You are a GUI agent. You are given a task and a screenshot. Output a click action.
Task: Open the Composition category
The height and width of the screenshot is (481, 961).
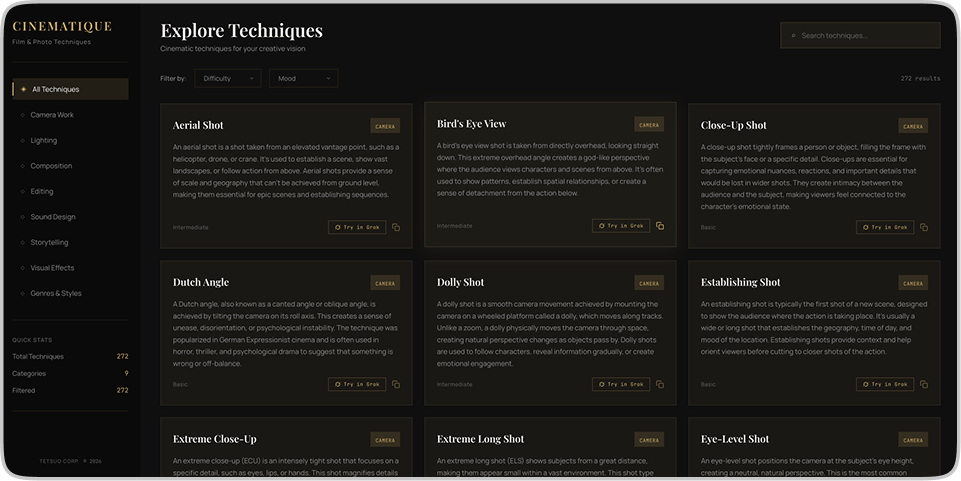70,166
